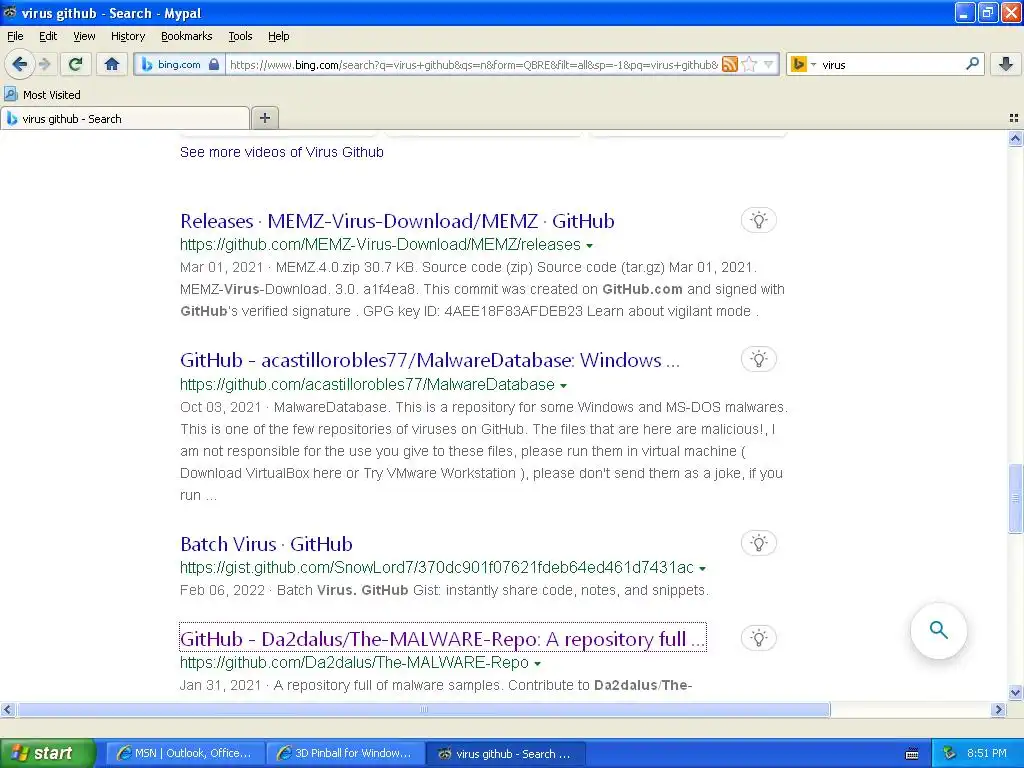Click the vertical scrollbar up arrow
The height and width of the screenshot is (768, 1024).
click(x=1015, y=138)
